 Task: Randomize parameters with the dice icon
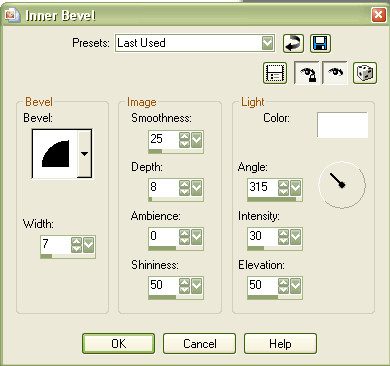point(365,73)
